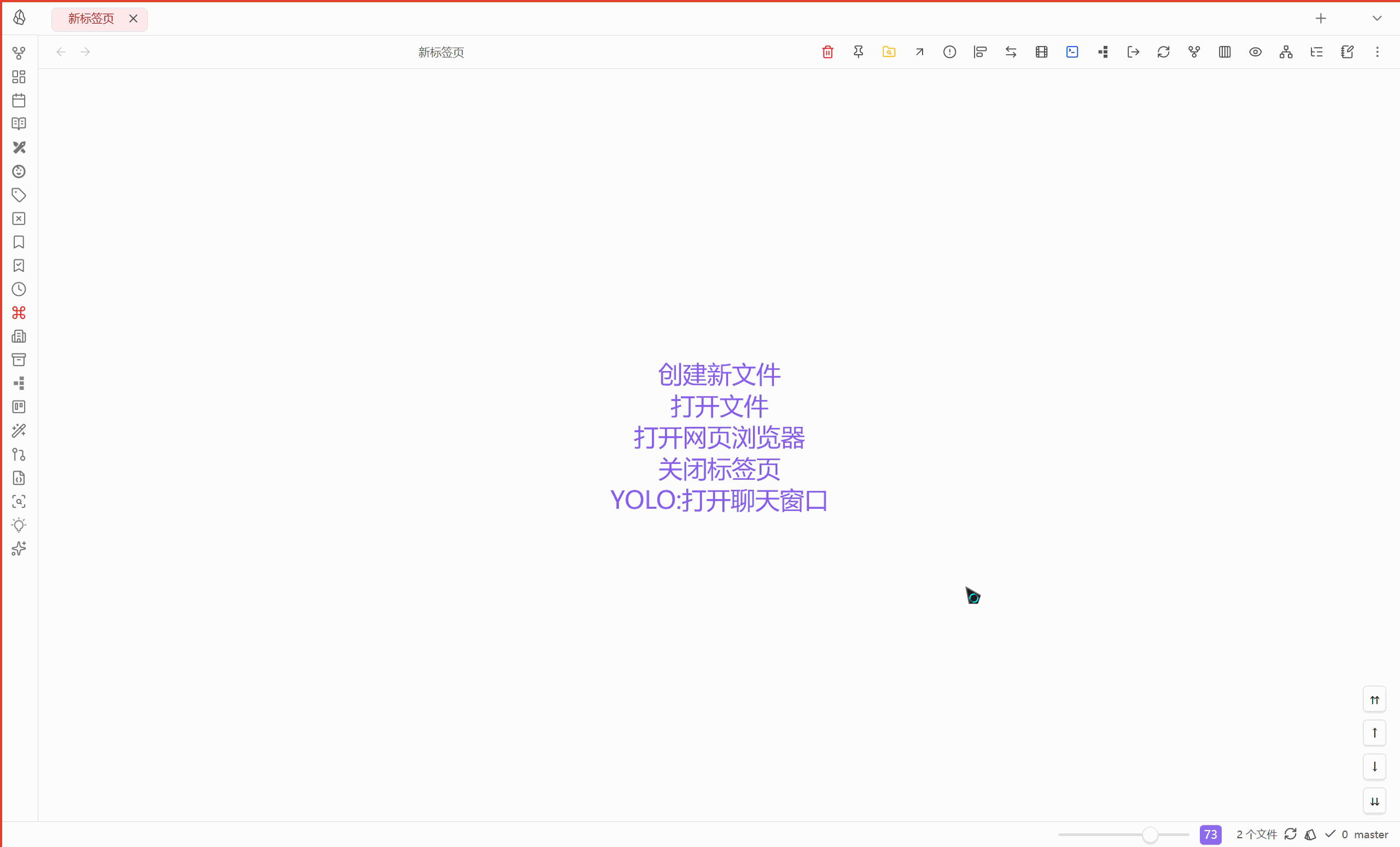Toggle edit mode with the swap arrows icon
Screen dimensions: 1400x847
click(1011, 52)
